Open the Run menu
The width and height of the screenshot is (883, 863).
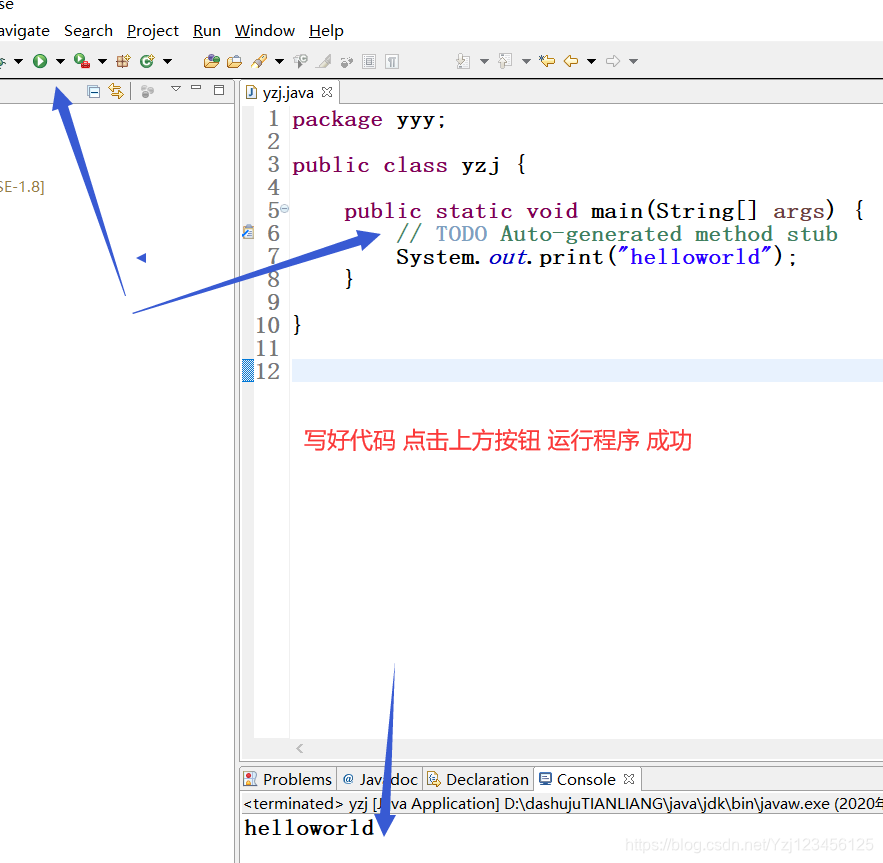207,30
